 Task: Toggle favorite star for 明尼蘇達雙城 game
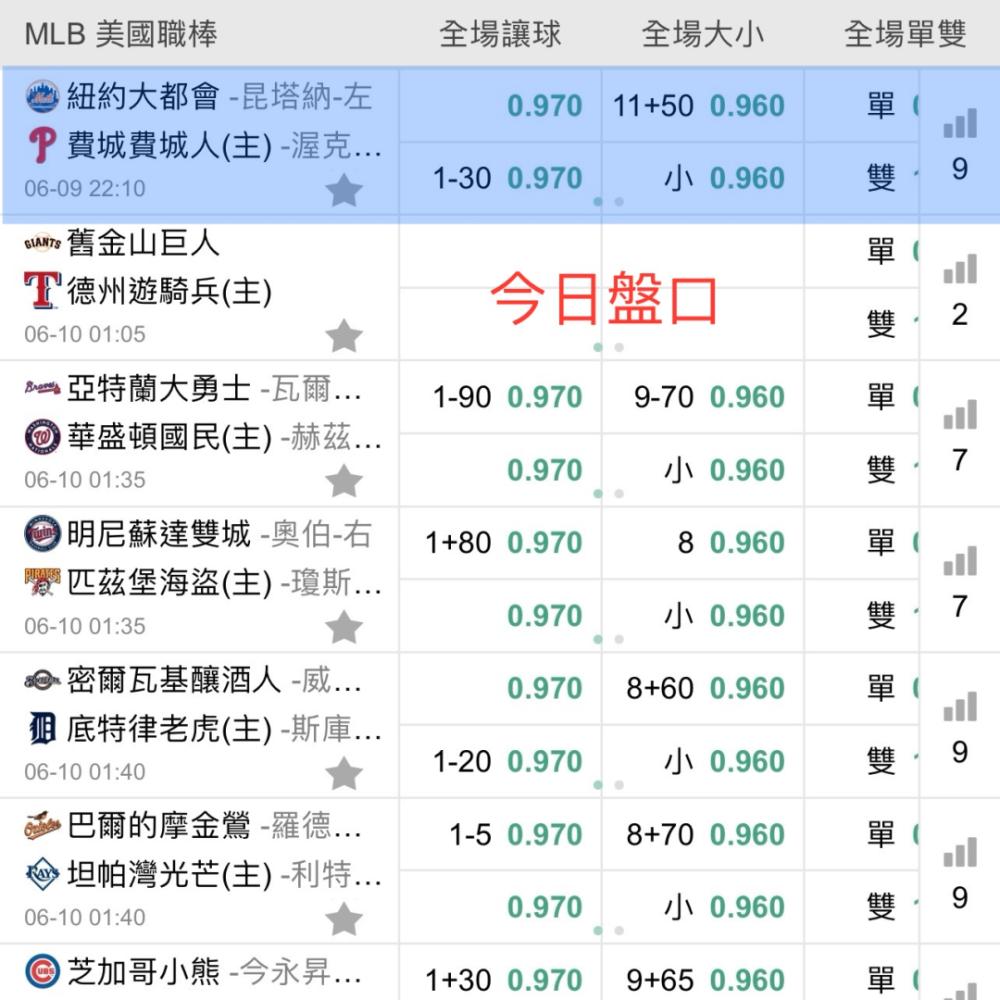point(344,627)
